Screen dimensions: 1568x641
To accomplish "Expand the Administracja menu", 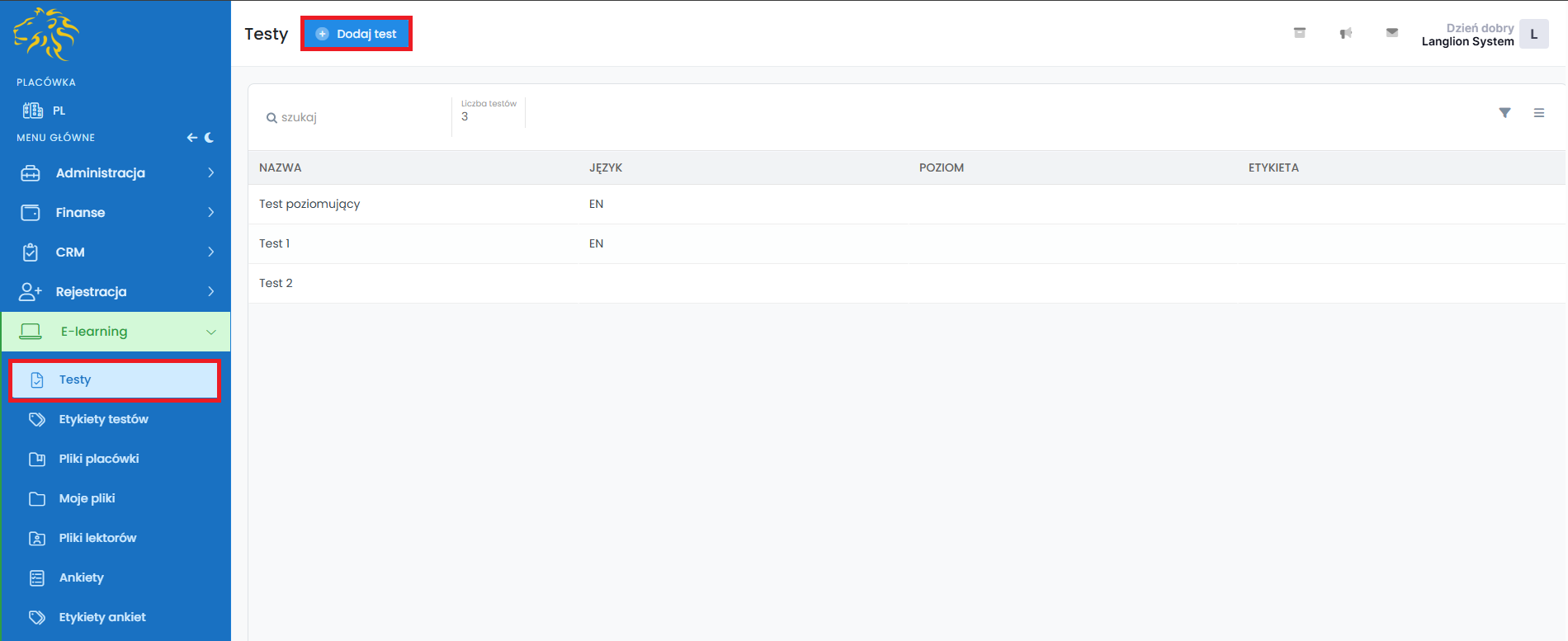I will pyautogui.click(x=116, y=173).
